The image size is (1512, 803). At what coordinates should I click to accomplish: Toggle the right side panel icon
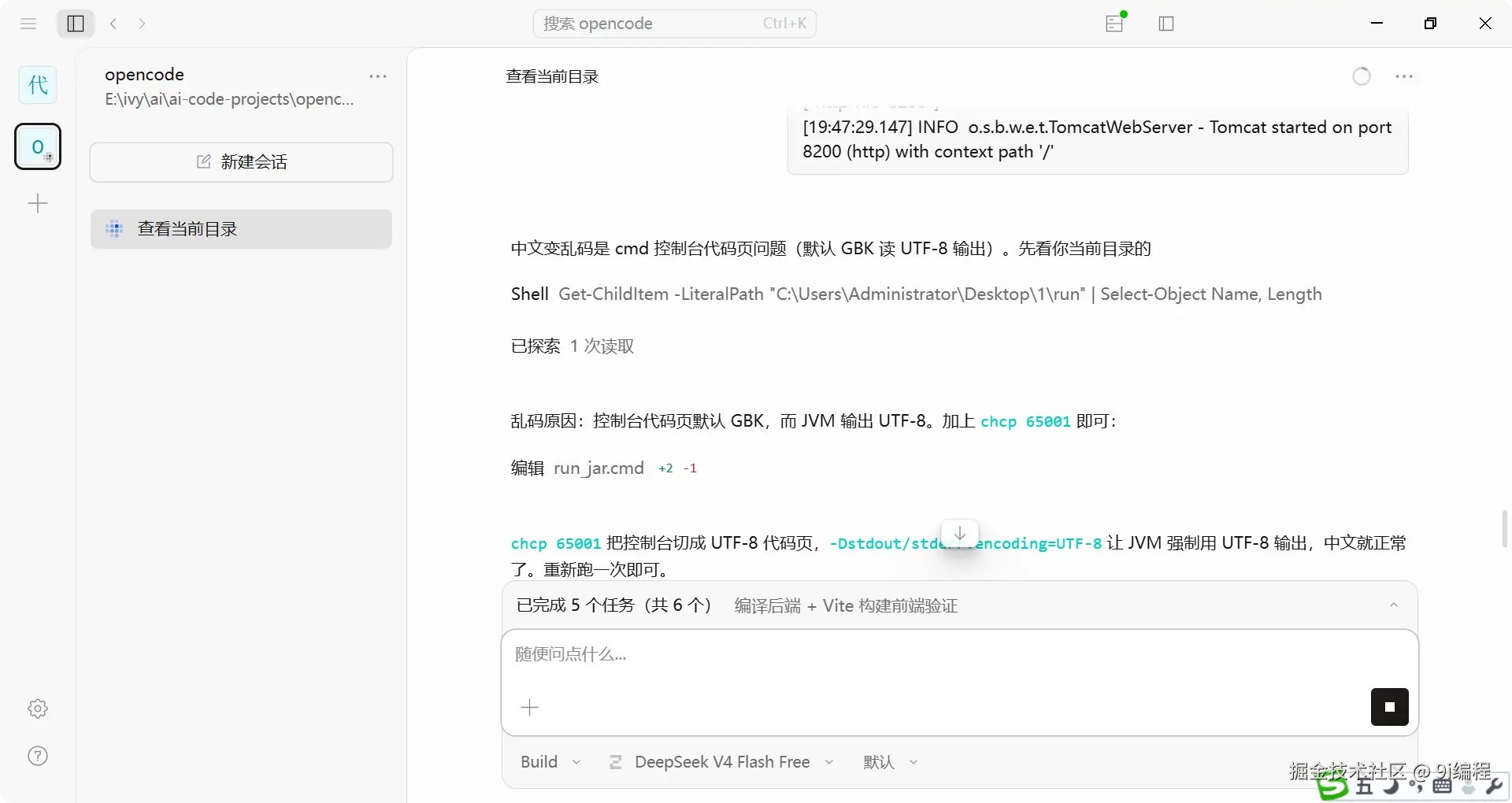(x=1166, y=24)
